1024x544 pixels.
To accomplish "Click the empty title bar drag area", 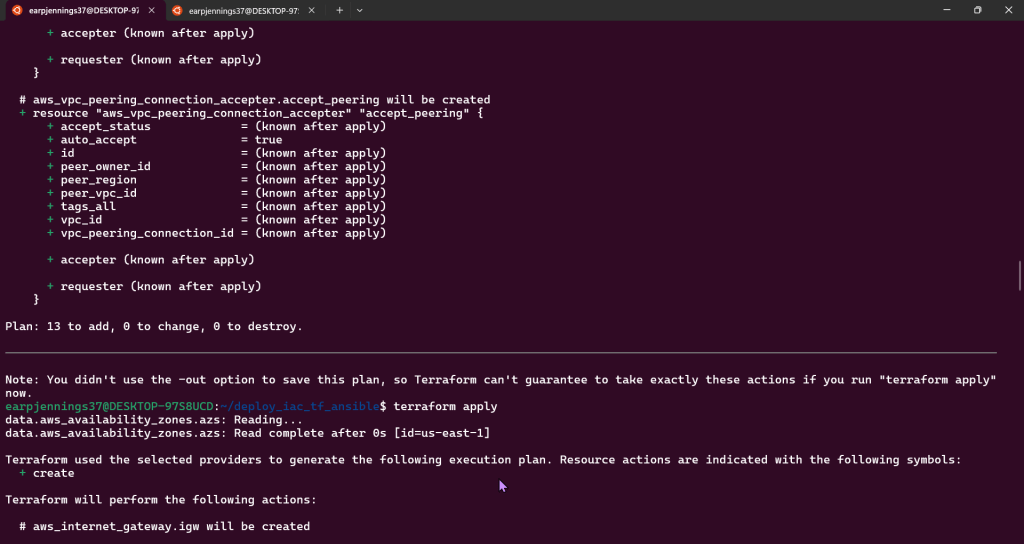I will tap(650, 10).
